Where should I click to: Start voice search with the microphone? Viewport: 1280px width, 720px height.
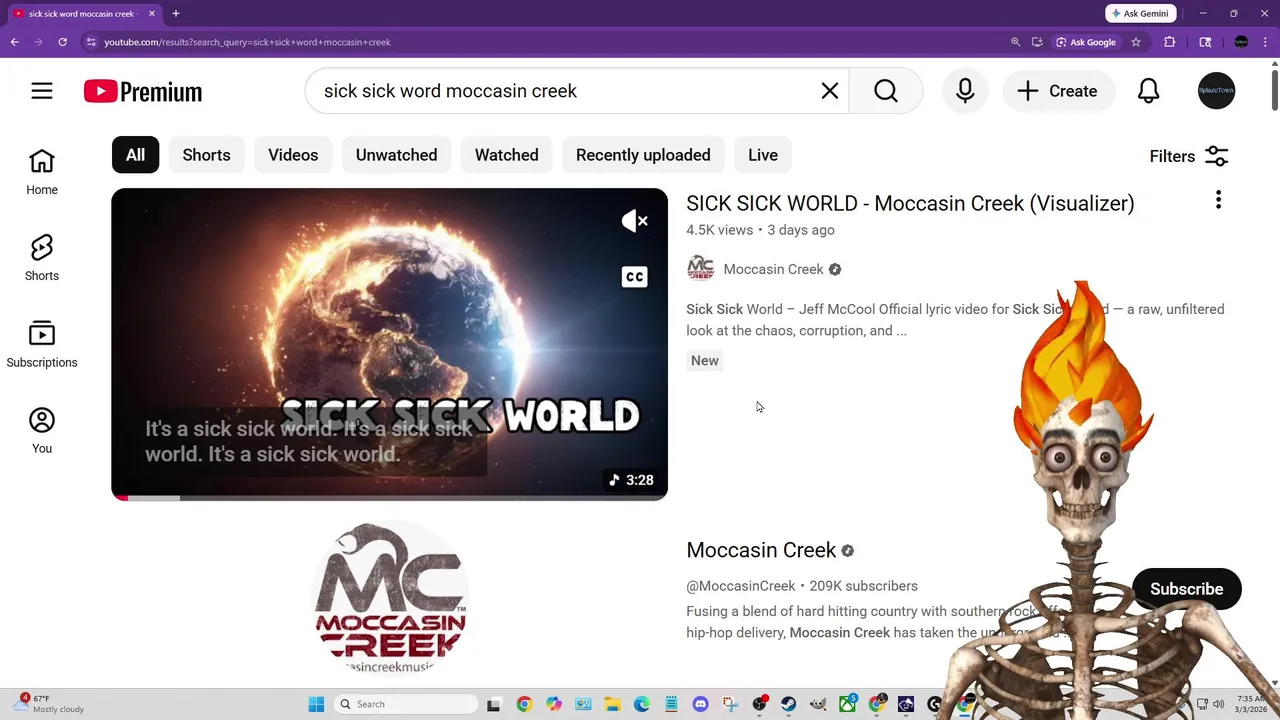[965, 91]
